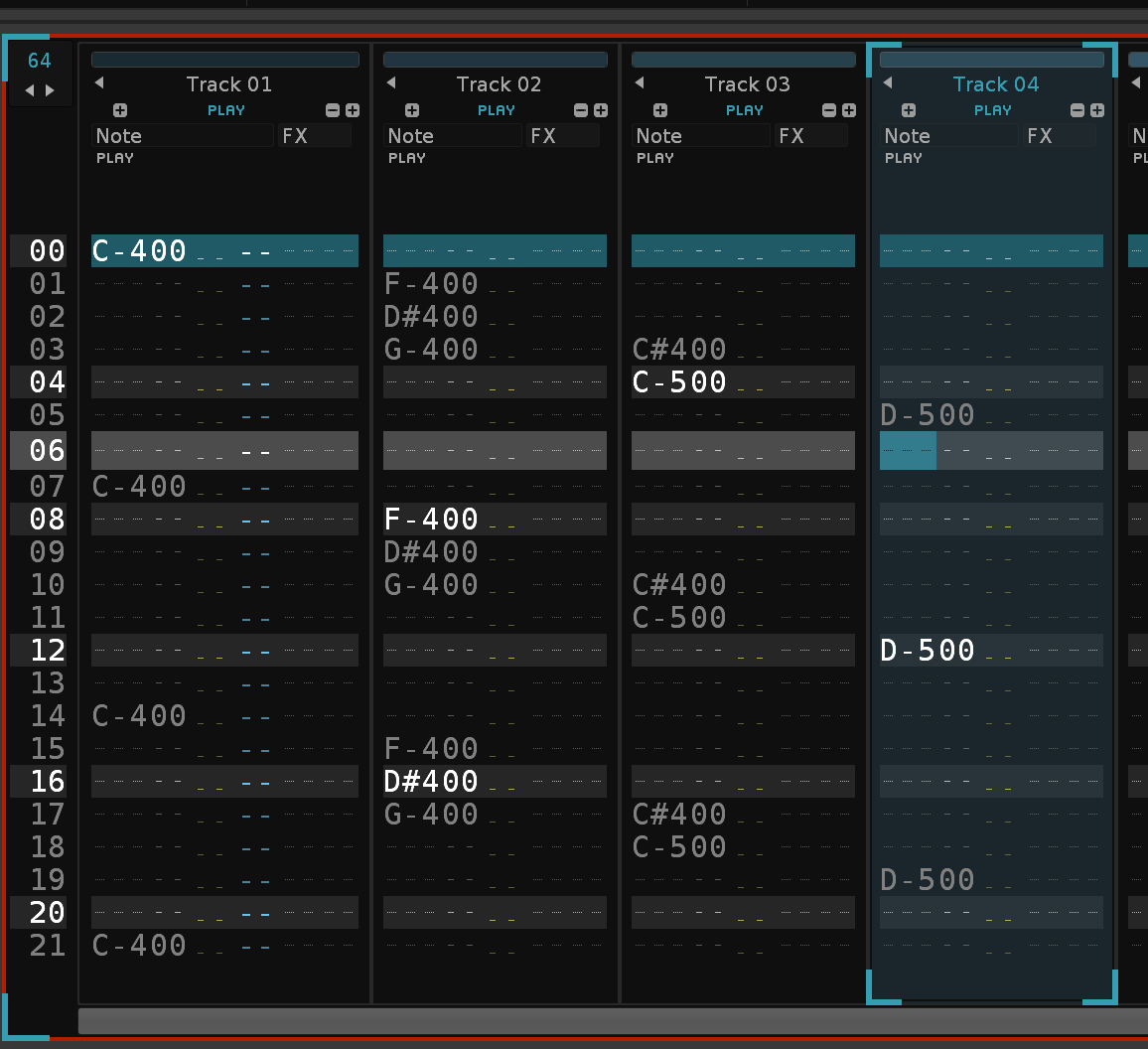Toggle Track 03 PLAY mute state

[745, 110]
